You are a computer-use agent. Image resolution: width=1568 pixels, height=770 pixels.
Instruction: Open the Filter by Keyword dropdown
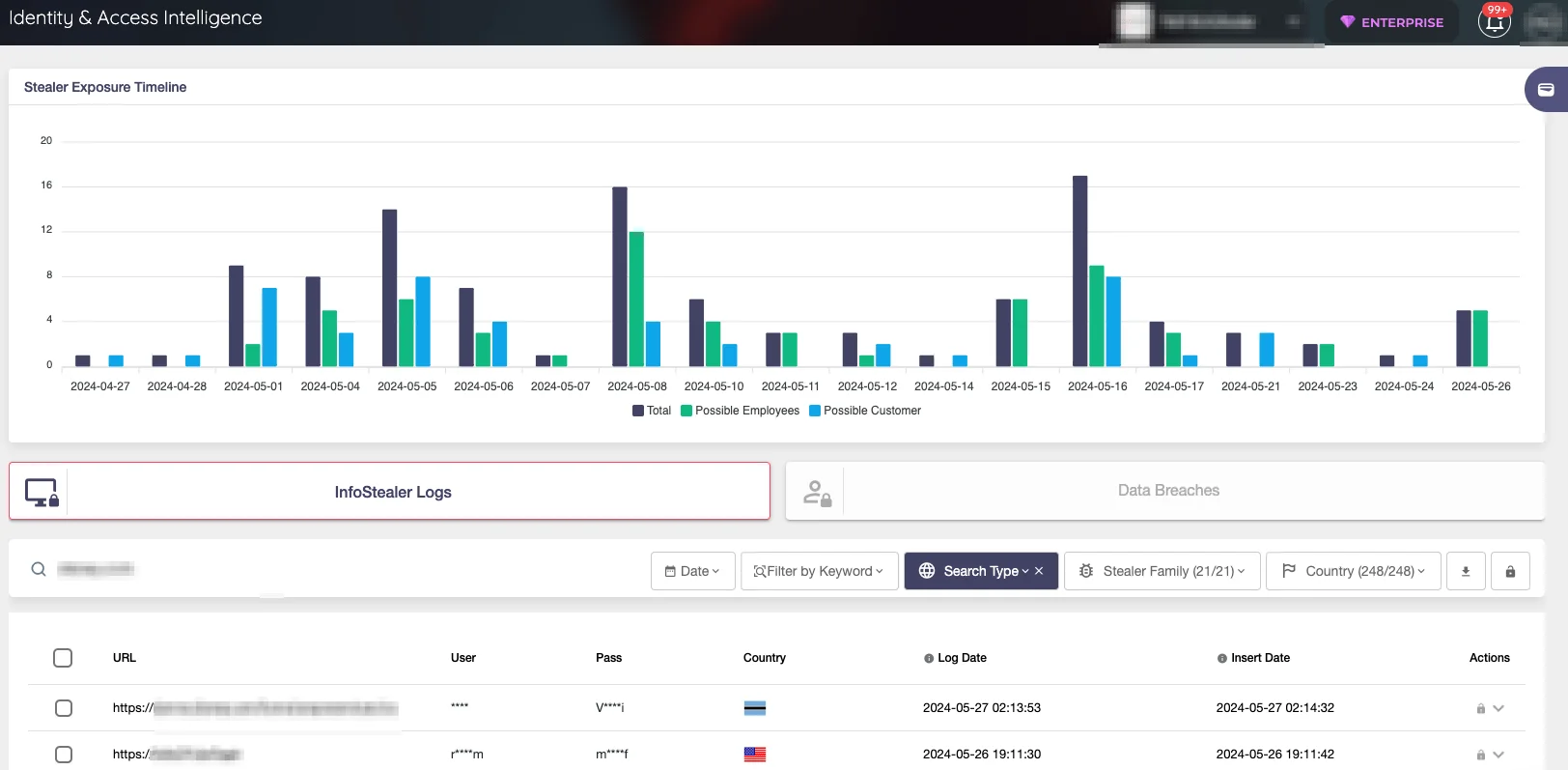coord(820,571)
